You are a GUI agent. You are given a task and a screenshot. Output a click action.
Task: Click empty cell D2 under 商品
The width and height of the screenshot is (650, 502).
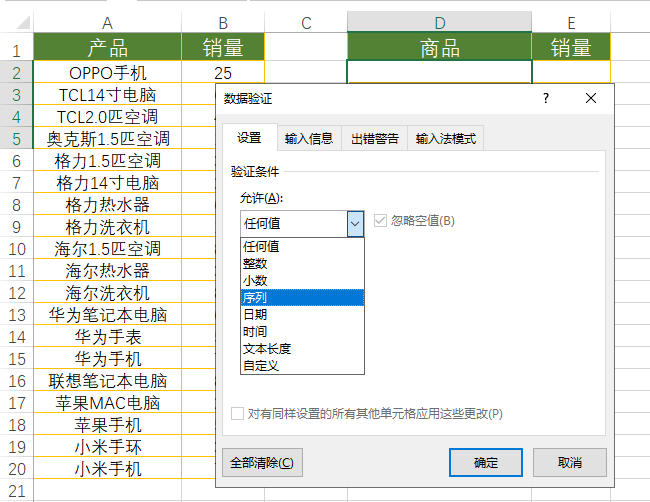(x=439, y=72)
